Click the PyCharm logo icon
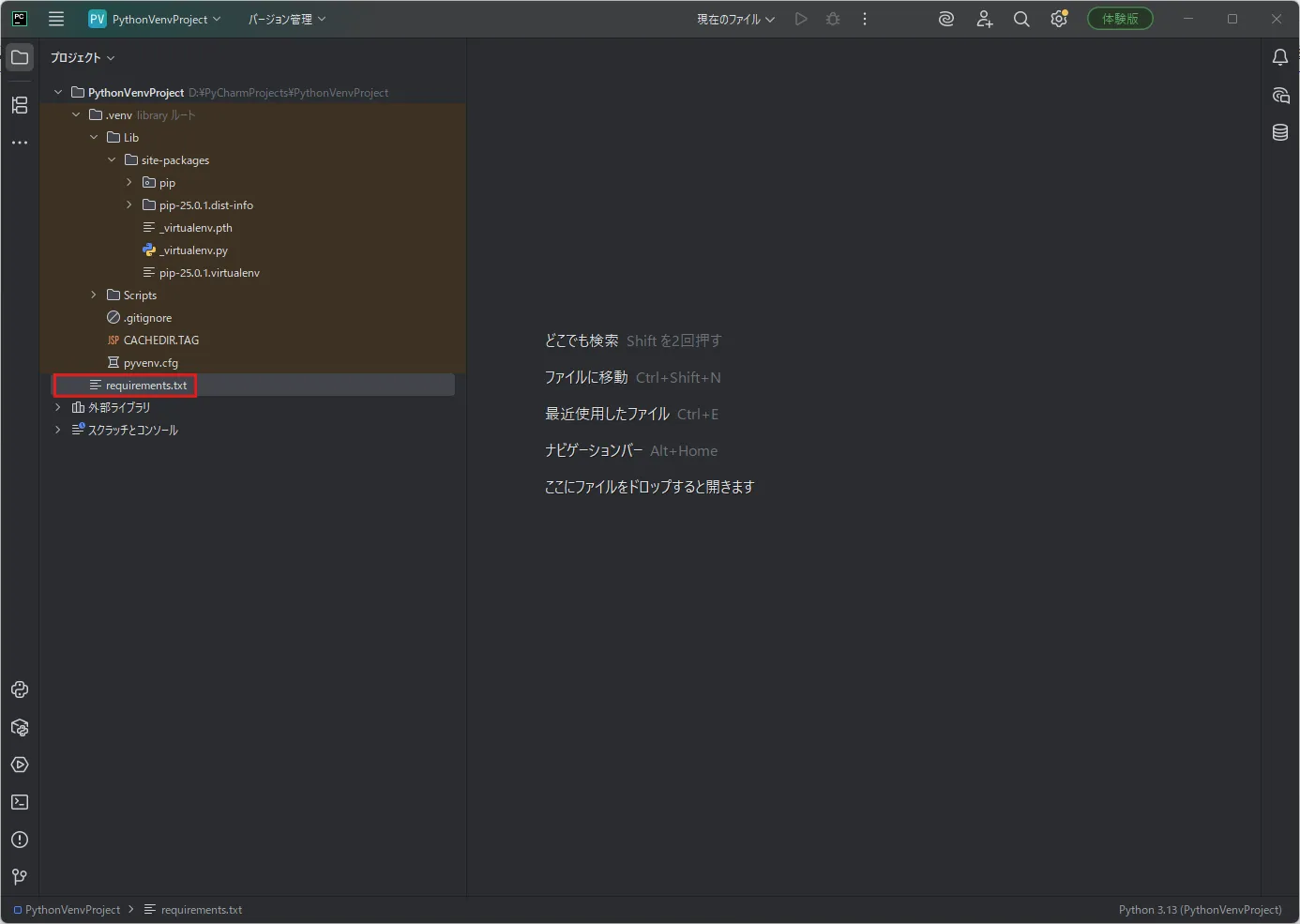The width and height of the screenshot is (1300, 924). (x=19, y=19)
